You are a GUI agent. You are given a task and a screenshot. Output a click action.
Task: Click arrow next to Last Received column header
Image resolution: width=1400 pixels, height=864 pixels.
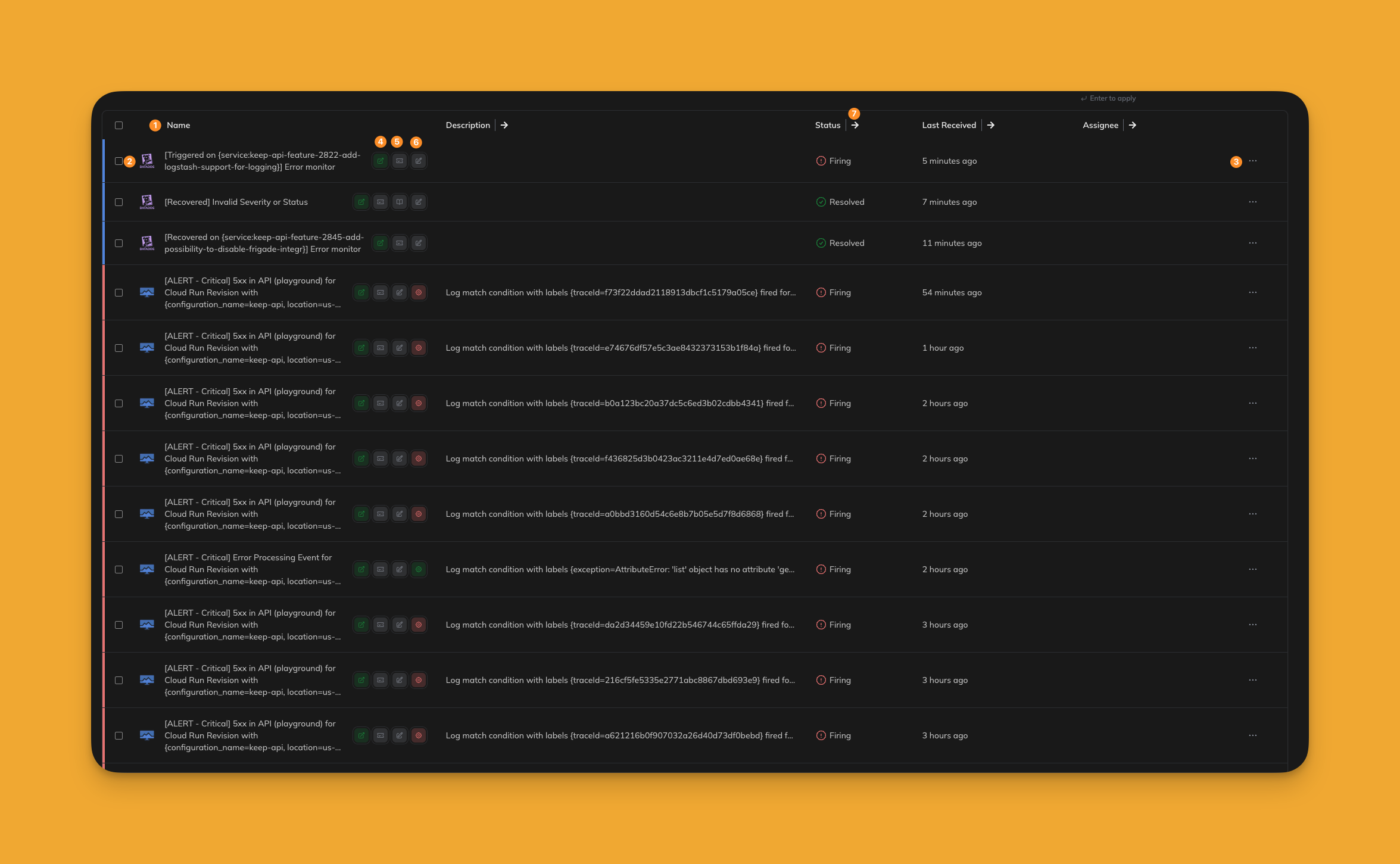pyautogui.click(x=990, y=125)
